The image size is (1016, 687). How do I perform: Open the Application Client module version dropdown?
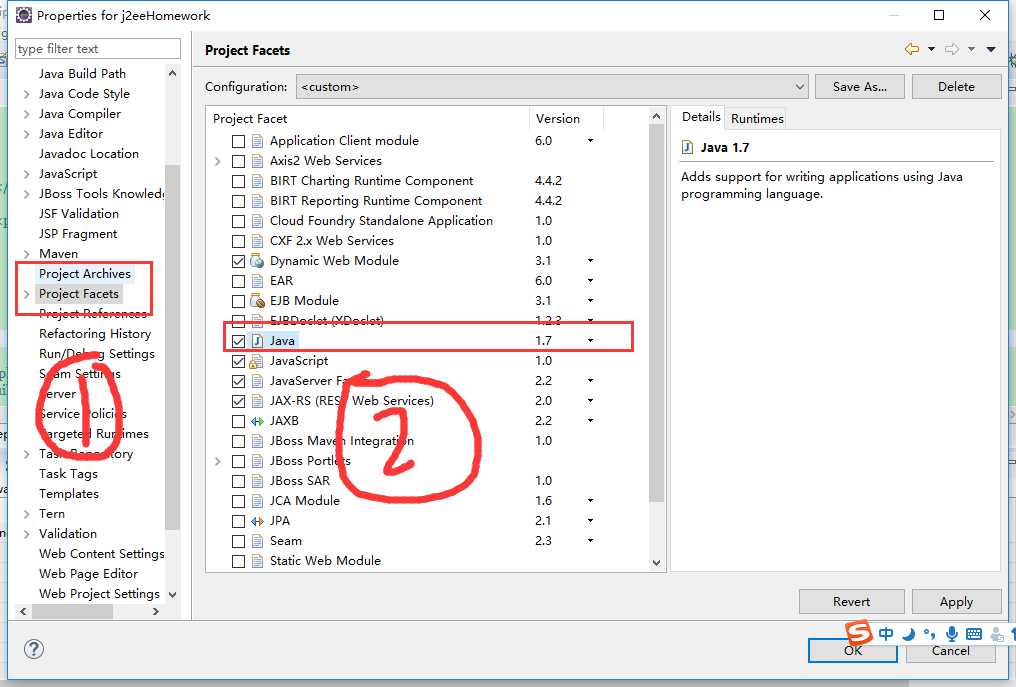click(x=590, y=141)
